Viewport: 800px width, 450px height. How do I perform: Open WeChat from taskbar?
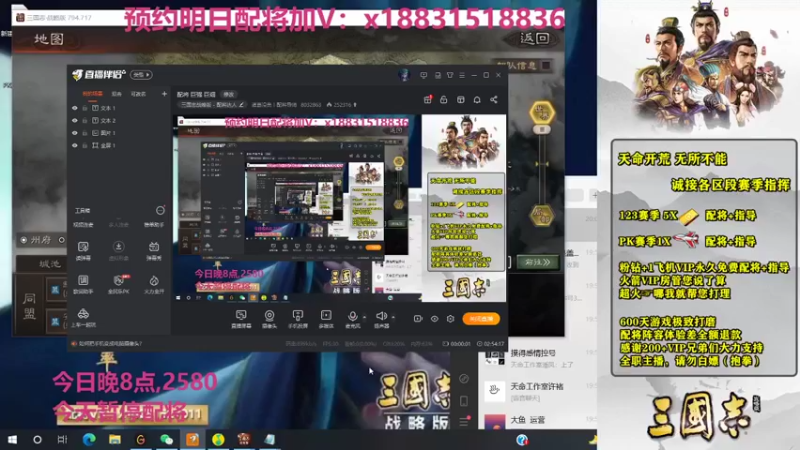(166, 439)
